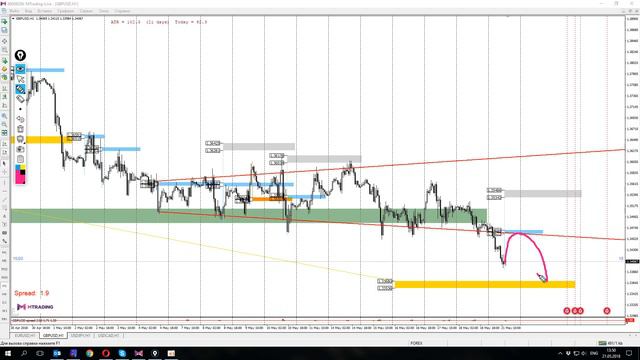Show hidden system tray icons chevron
Image resolution: width=640 pixels, height=360 pixels.
click(560, 353)
